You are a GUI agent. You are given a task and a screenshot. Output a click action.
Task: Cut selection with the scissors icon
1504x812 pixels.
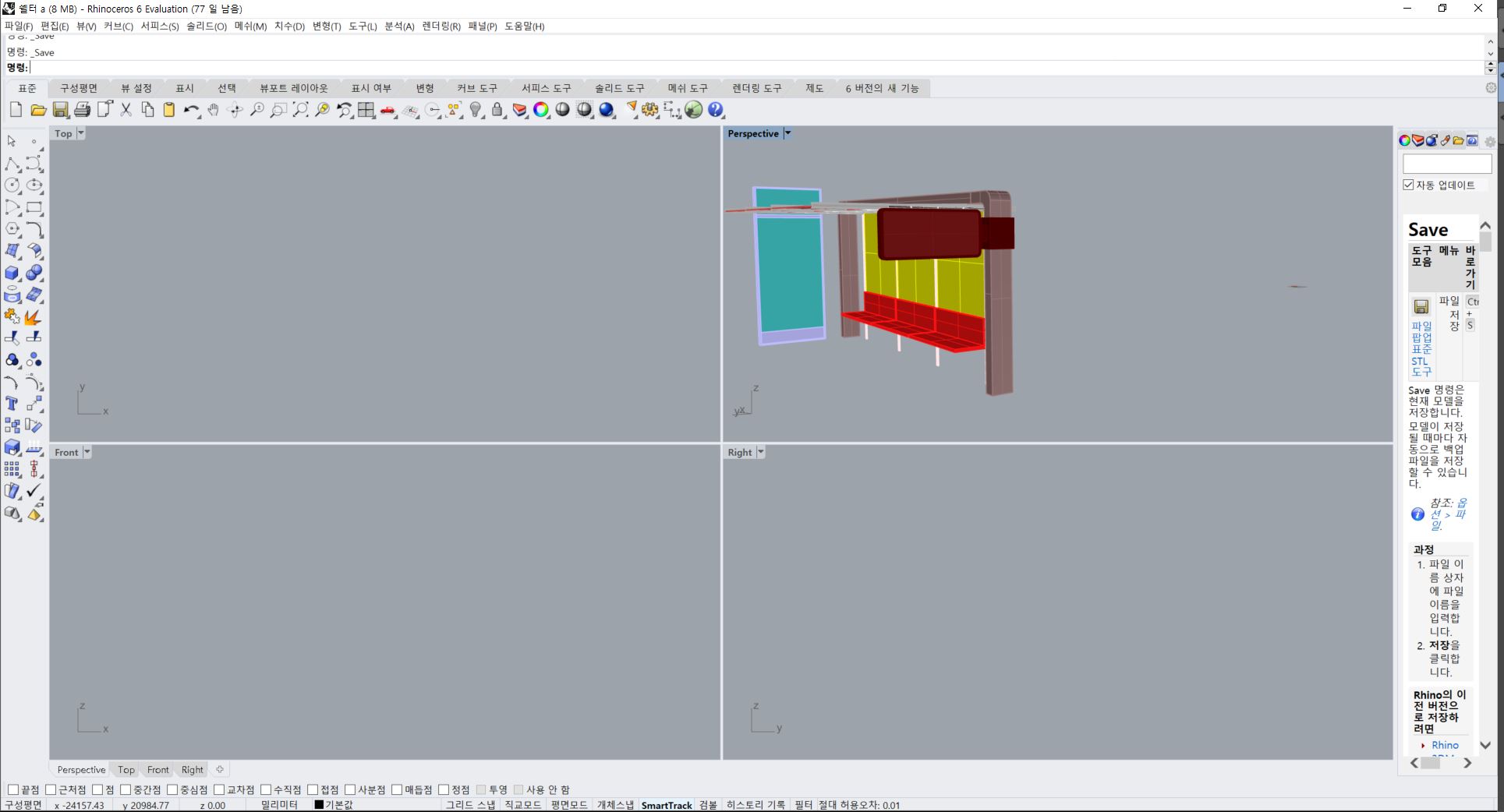pyautogui.click(x=126, y=110)
